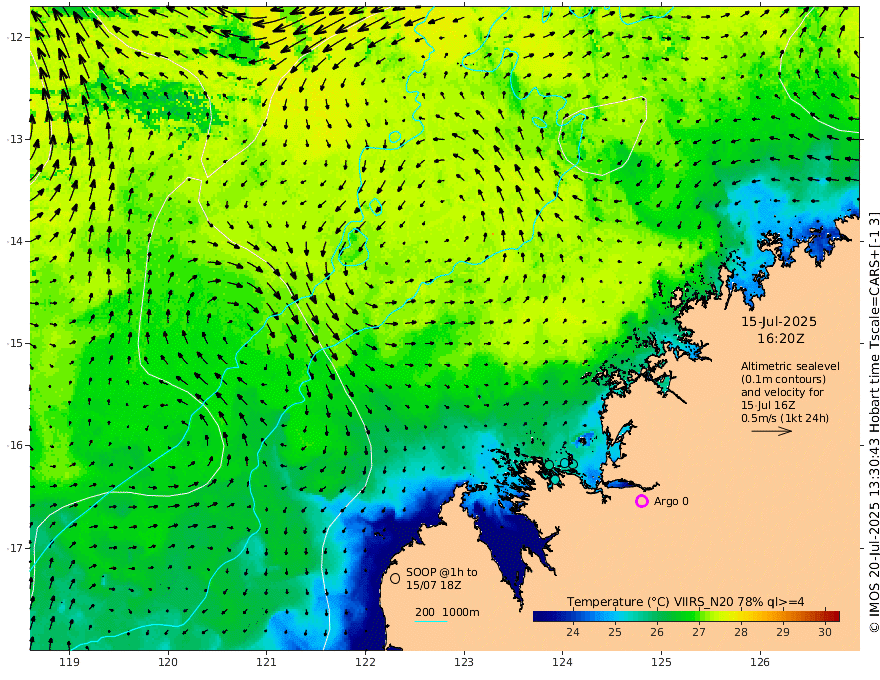Click colorbar tick value 24
Viewport: 880px width, 680px height.
572,632
